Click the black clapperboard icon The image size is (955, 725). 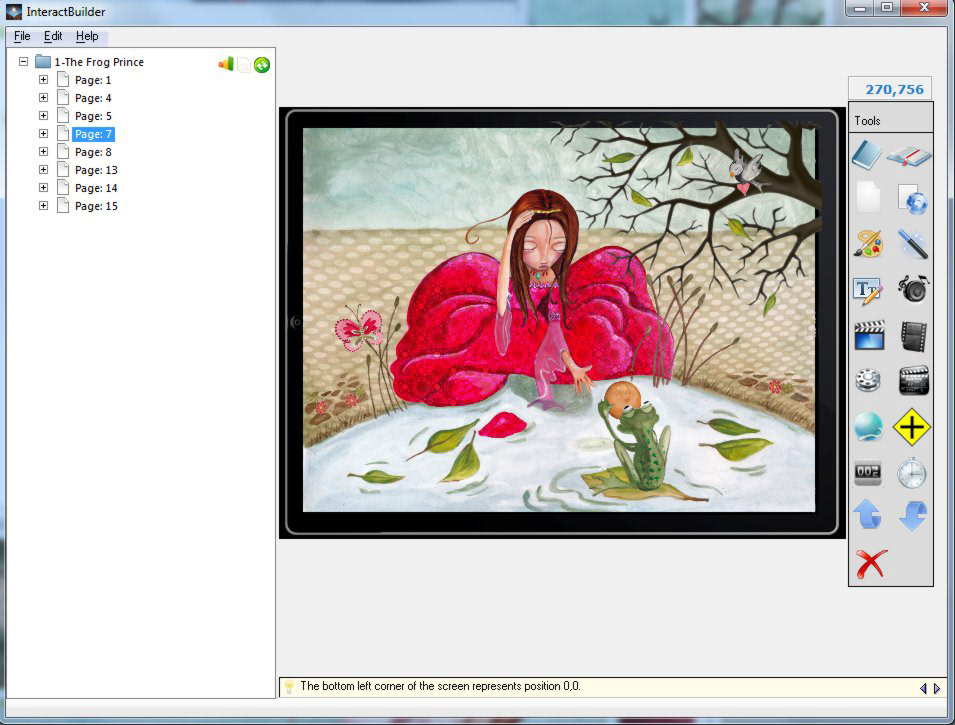[914, 381]
